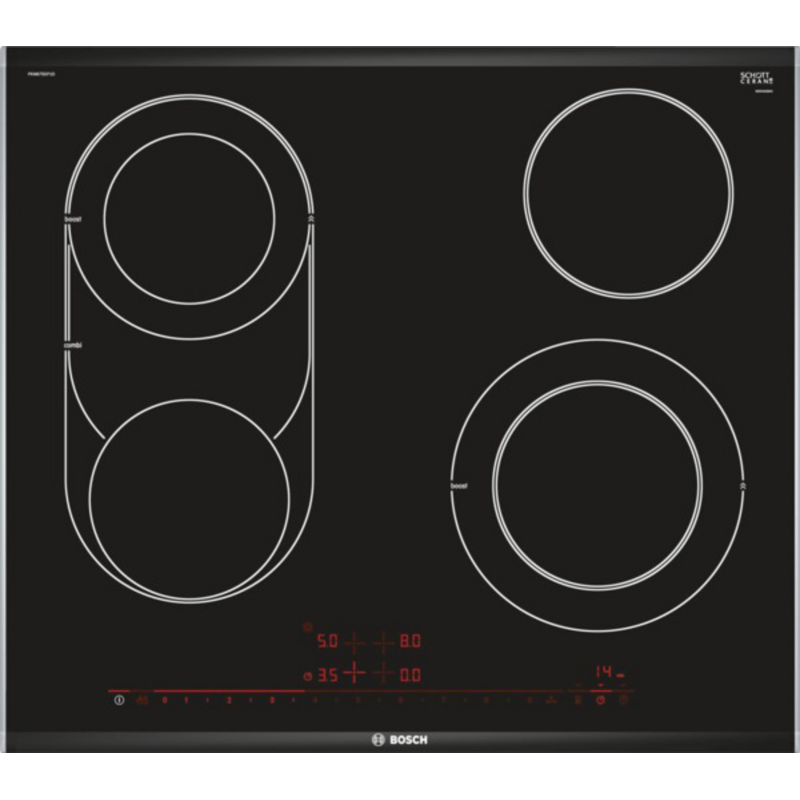Select the rear-left zone cross selector
The width and height of the screenshot is (800, 800).
click(353, 641)
